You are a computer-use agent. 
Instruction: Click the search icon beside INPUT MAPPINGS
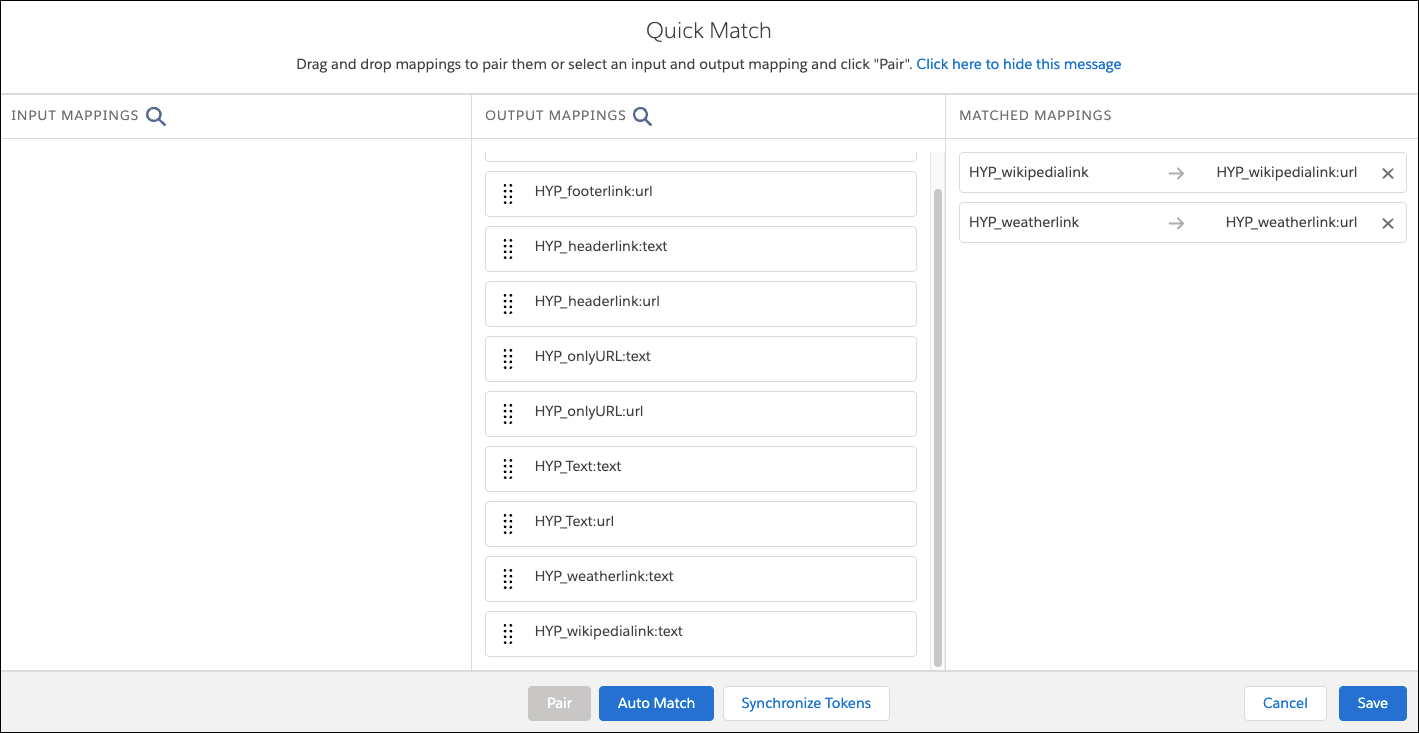click(x=156, y=115)
